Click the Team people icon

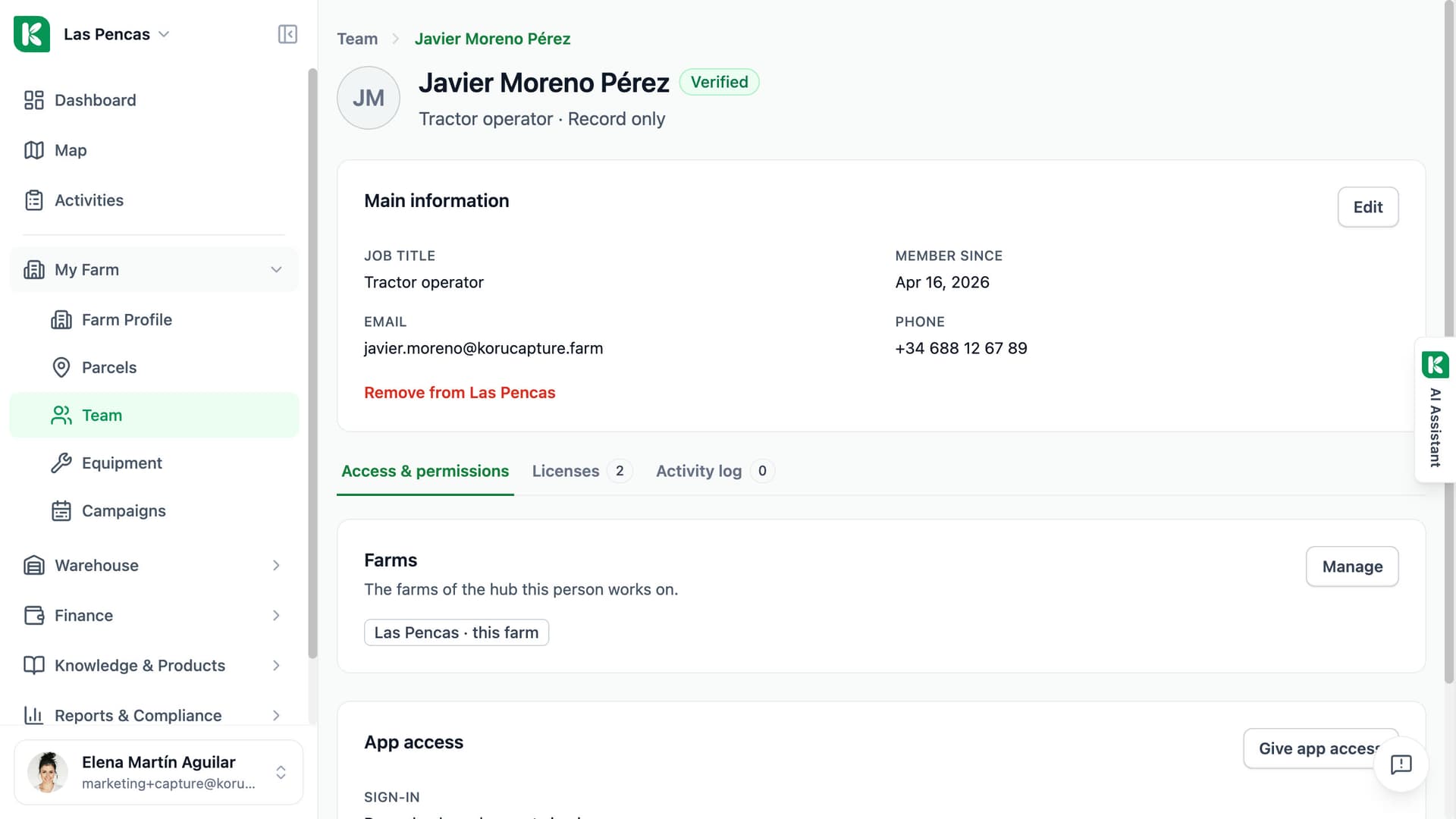point(61,416)
